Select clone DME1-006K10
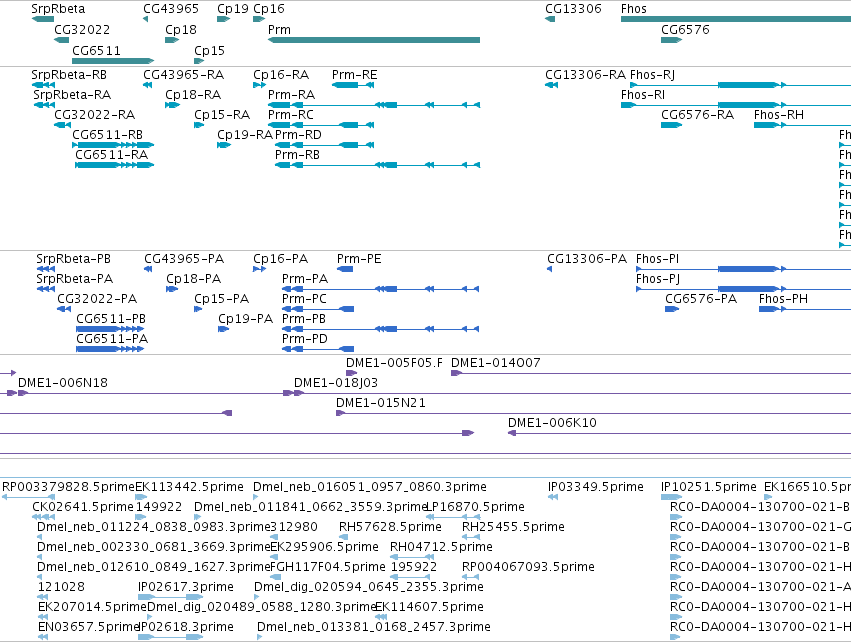 552,423
